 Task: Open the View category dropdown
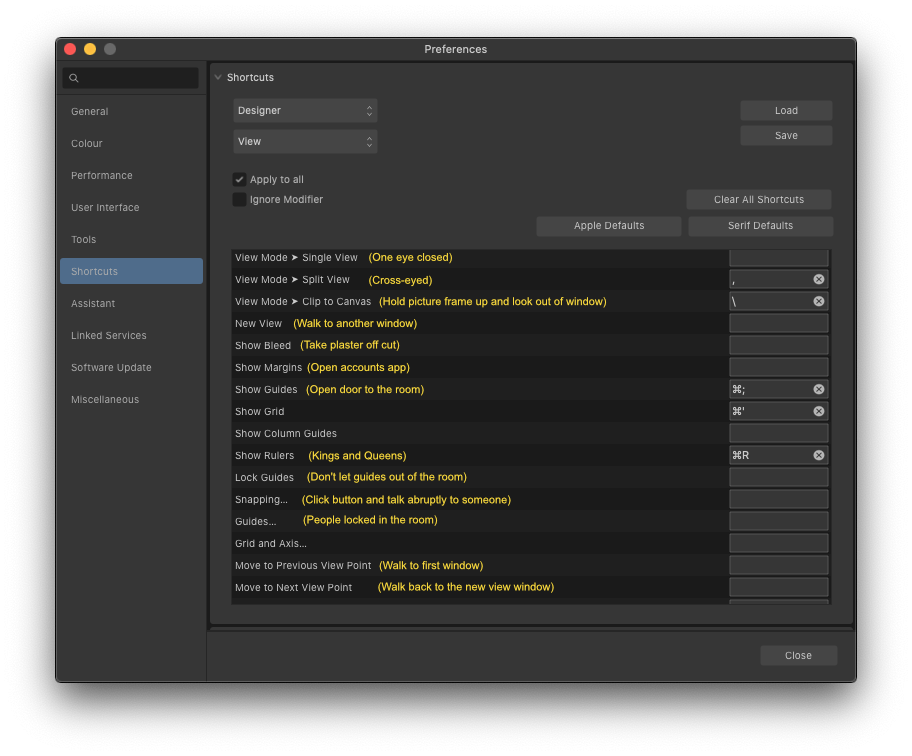(305, 141)
